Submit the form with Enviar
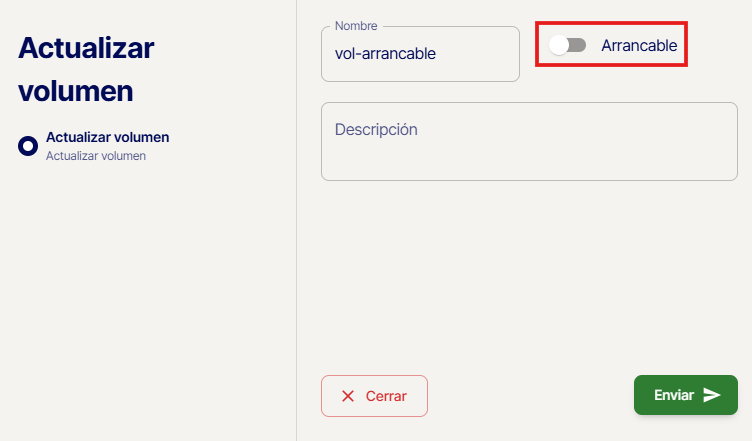 686,395
